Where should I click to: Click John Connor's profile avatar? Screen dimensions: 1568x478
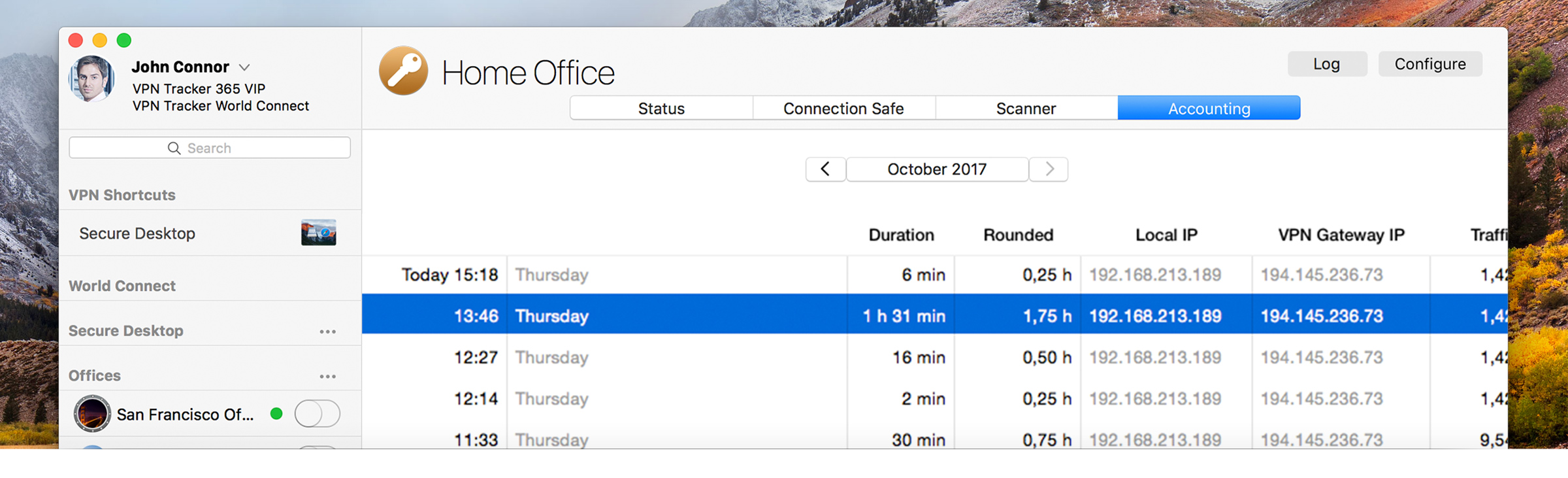(x=91, y=79)
